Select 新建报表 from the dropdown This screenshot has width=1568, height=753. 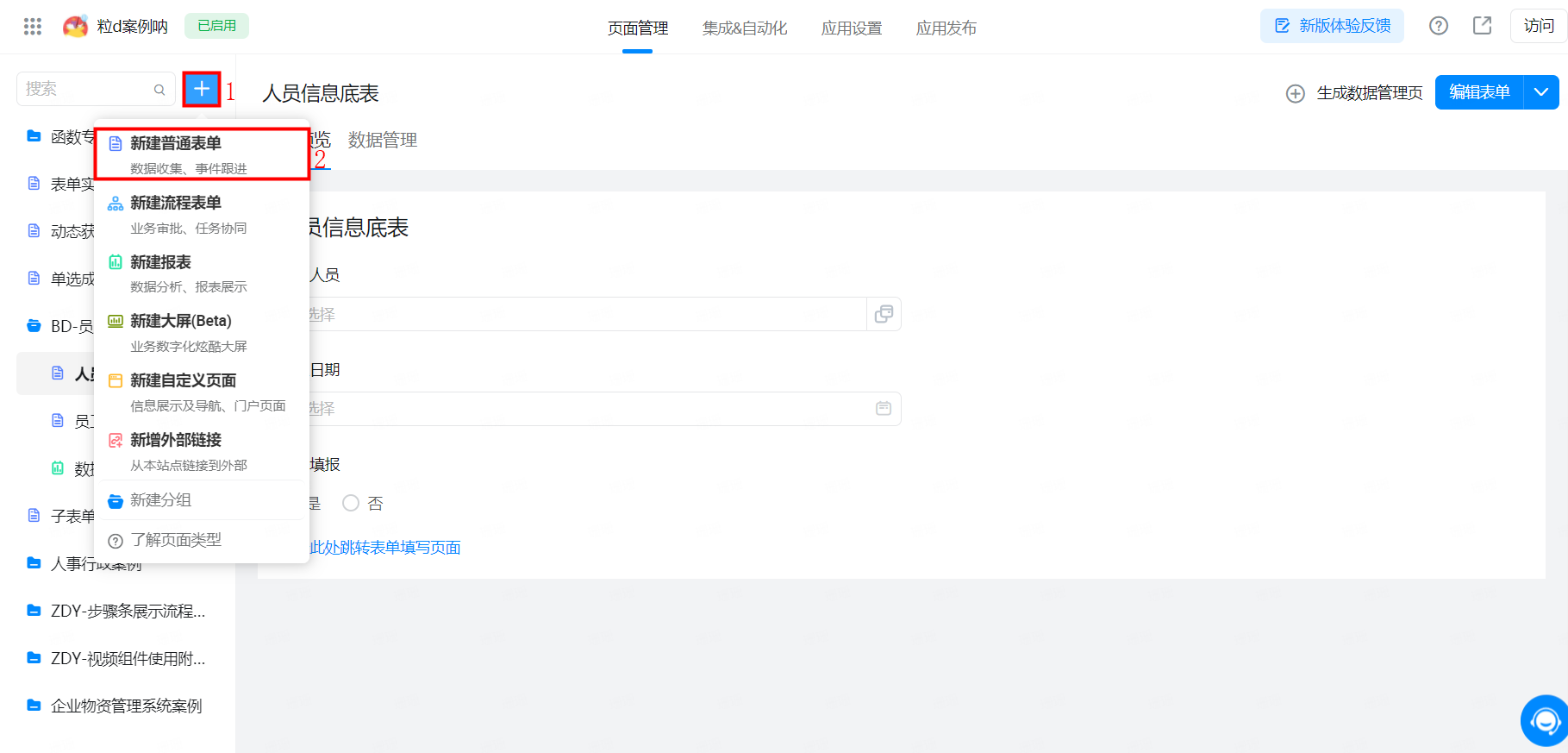(160, 262)
